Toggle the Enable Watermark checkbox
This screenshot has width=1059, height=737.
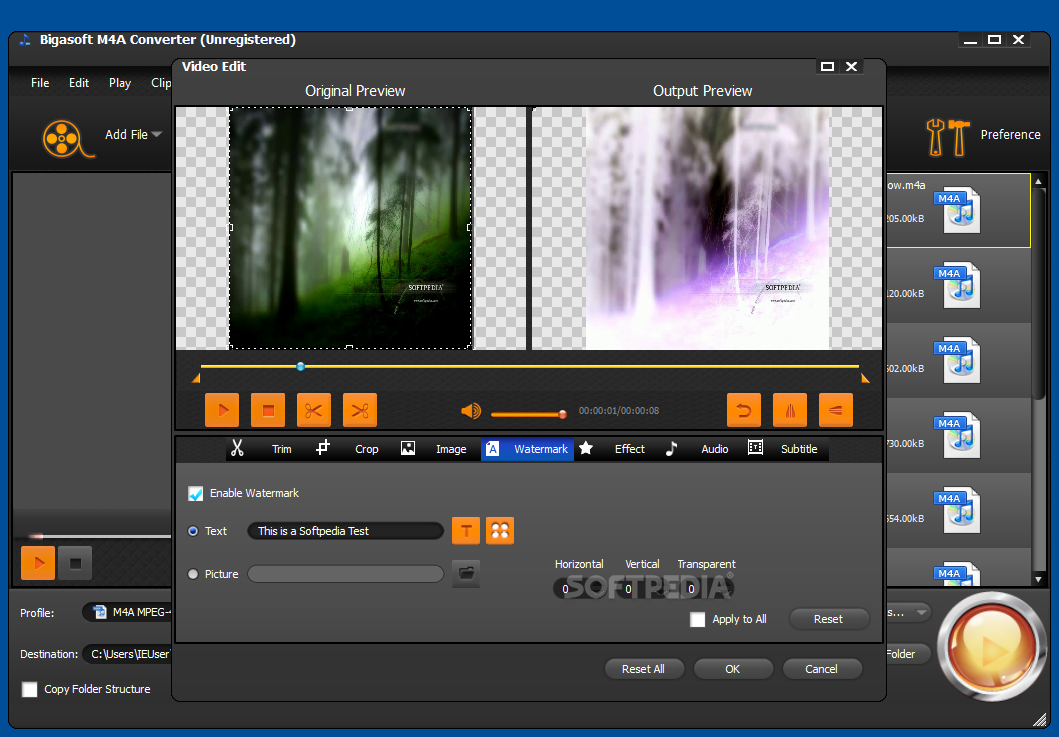(196, 493)
